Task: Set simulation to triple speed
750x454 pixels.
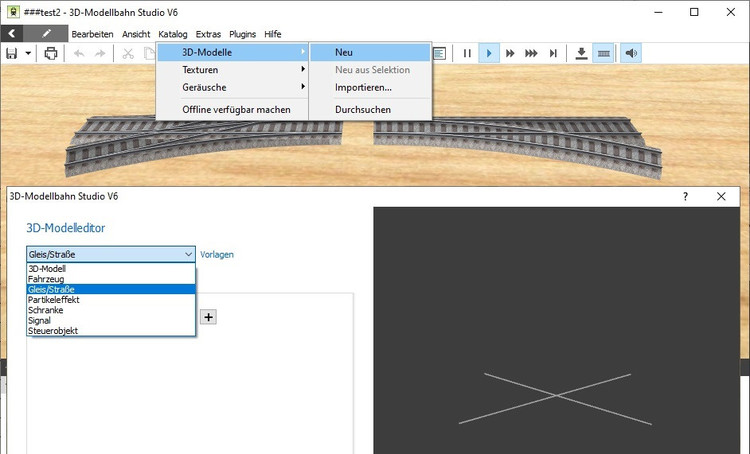Action: [x=531, y=53]
